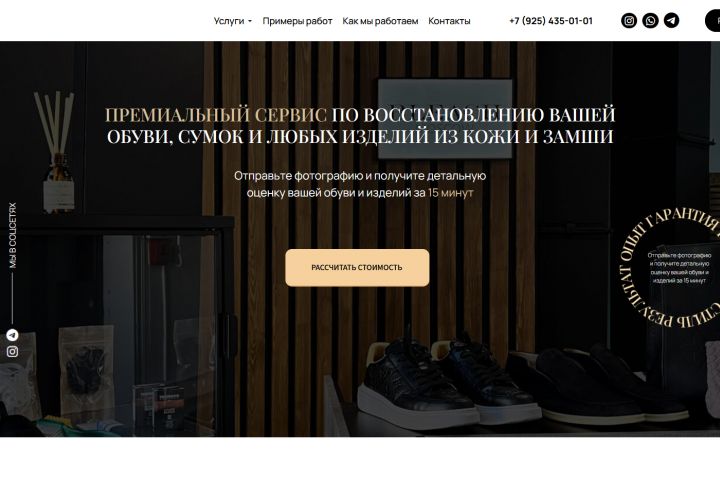Click the hero headline ПРЕМИАЛЬНЫЙ СЕРВИС
This screenshot has width=720, height=480.
click(x=216, y=115)
